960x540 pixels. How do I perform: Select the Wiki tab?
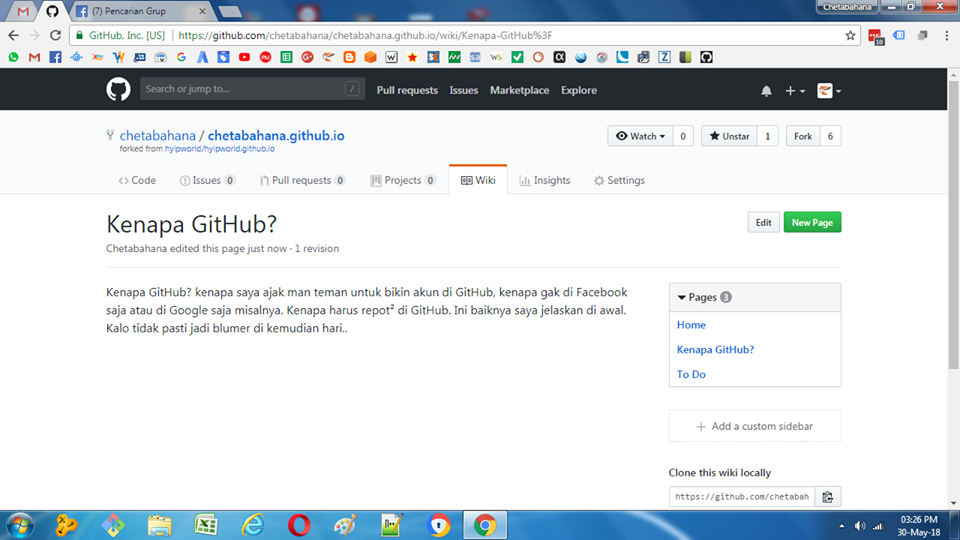pyautogui.click(x=478, y=179)
